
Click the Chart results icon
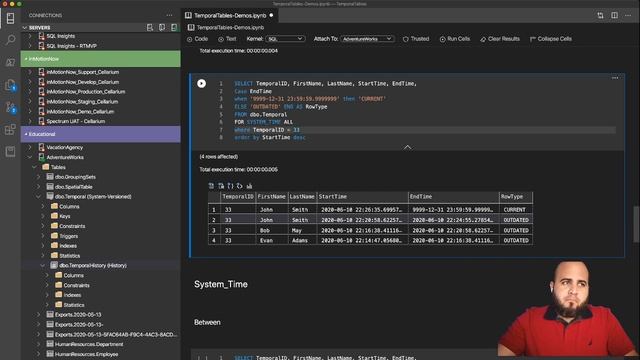click(x=249, y=186)
